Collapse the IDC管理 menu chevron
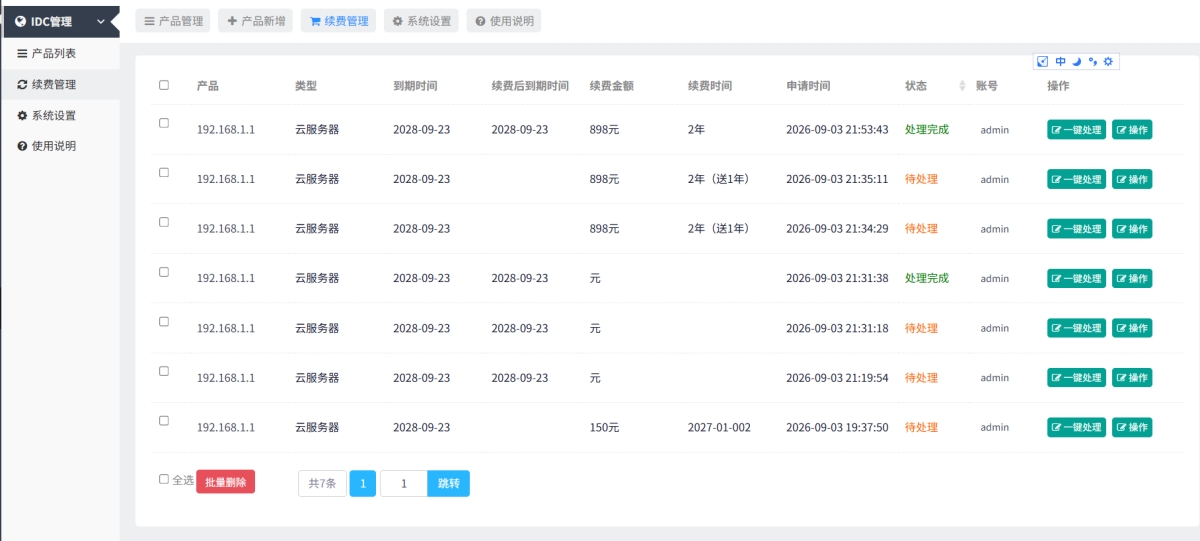This screenshot has width=1200, height=541. coord(101,21)
